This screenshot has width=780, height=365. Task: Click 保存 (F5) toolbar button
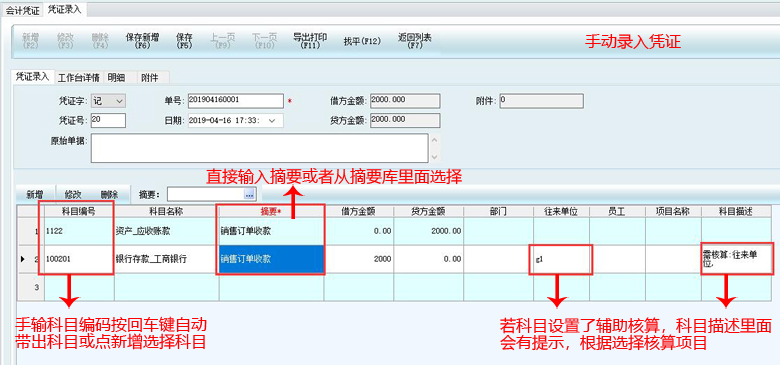[x=185, y=41]
